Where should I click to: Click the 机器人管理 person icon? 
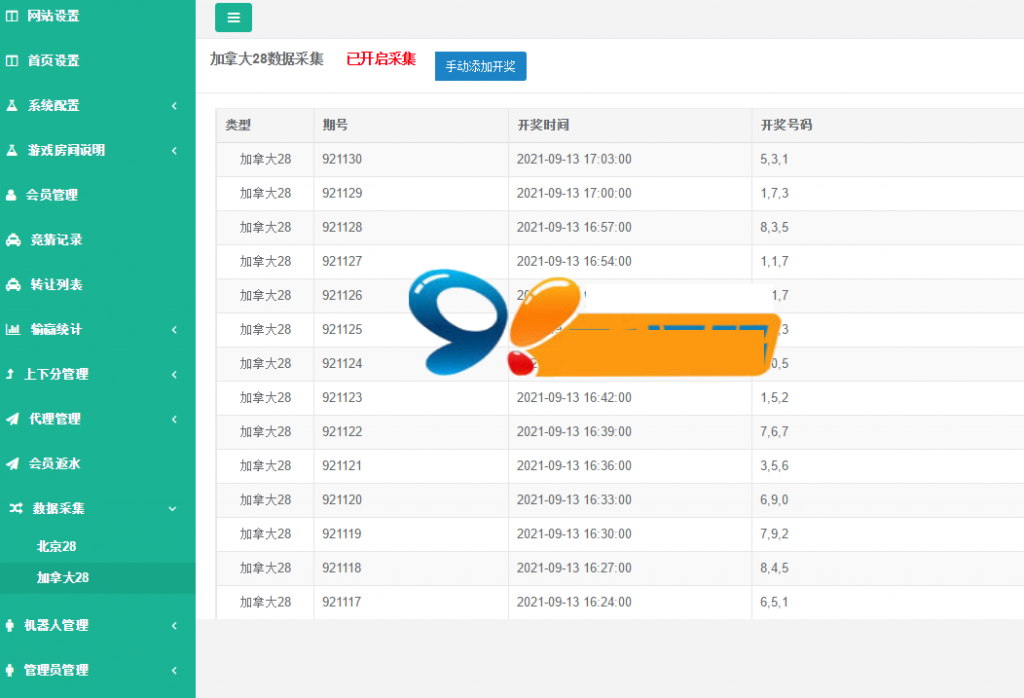tap(11, 625)
